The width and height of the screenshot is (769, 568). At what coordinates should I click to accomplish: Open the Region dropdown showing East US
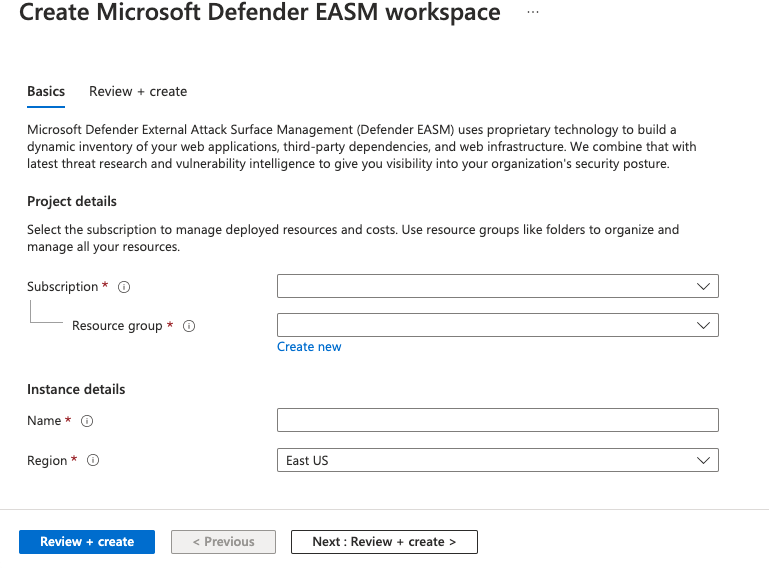click(497, 460)
